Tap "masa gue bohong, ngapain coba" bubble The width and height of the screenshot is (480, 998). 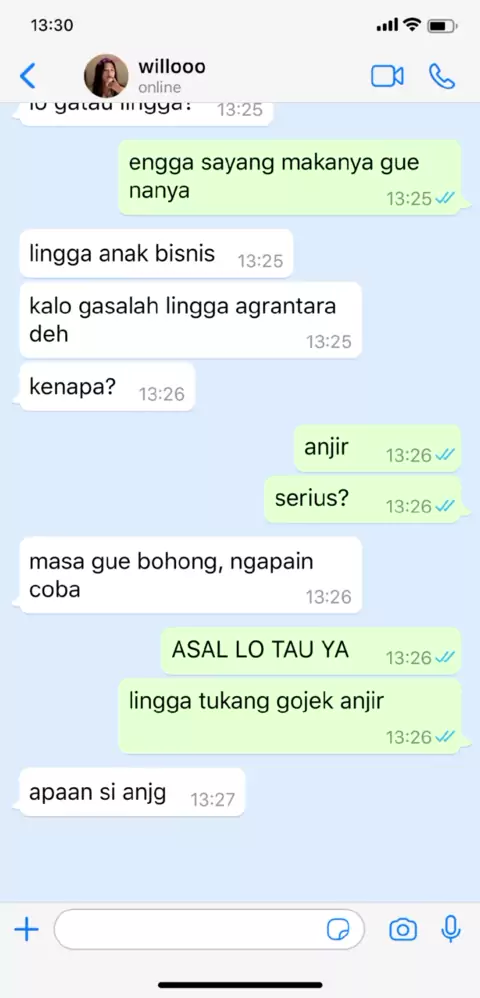coord(190,575)
